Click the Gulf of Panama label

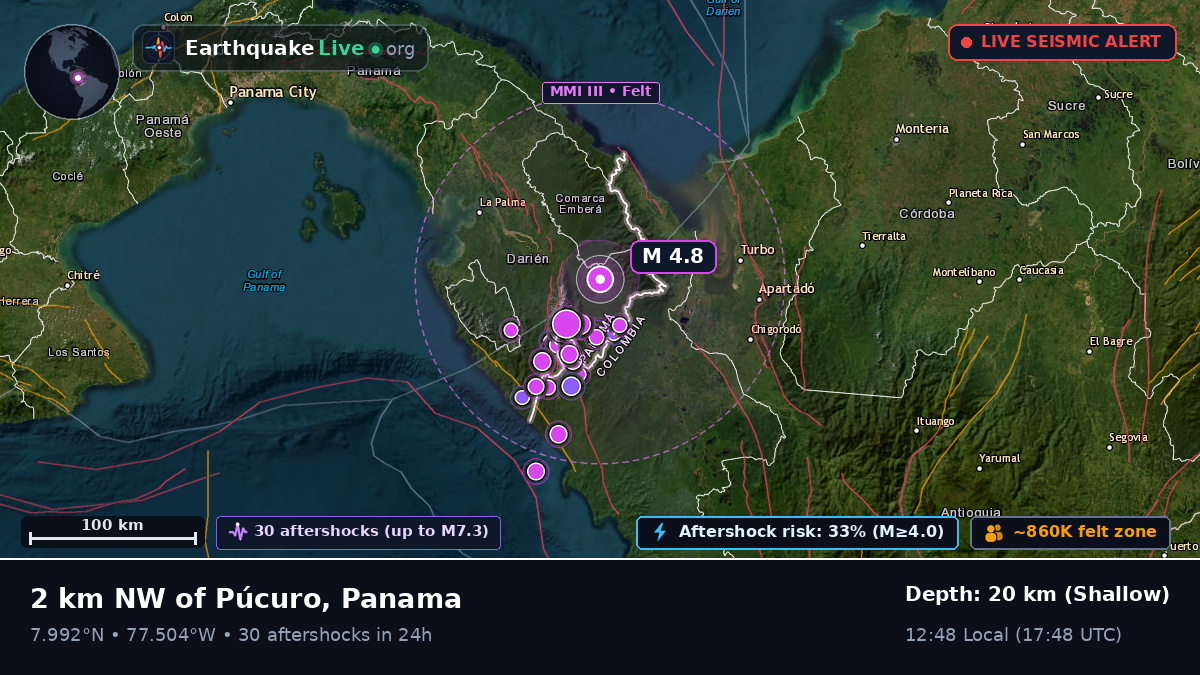264,281
